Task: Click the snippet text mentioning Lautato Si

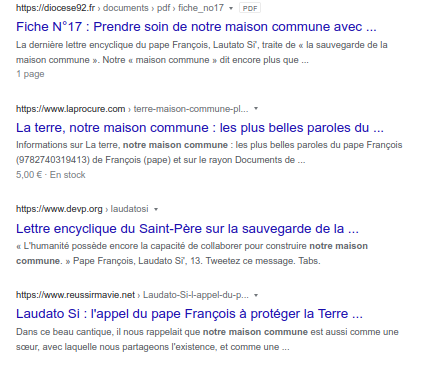Action: [x=202, y=52]
